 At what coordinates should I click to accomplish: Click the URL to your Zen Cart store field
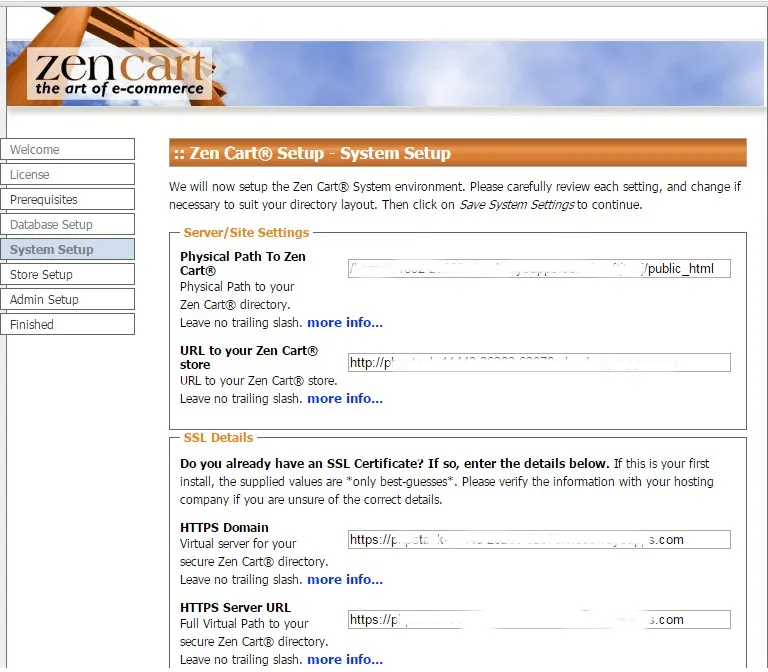(539, 362)
